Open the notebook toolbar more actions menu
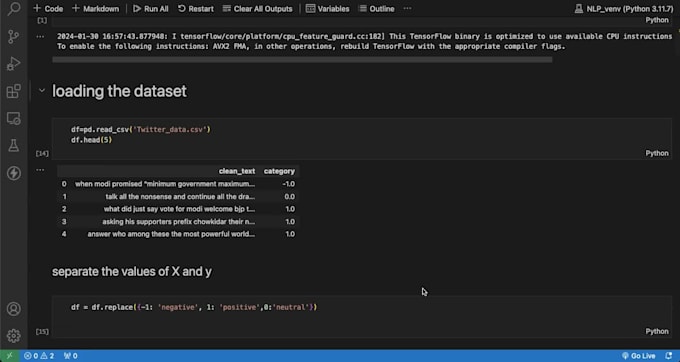680x362 pixels. tap(407, 9)
